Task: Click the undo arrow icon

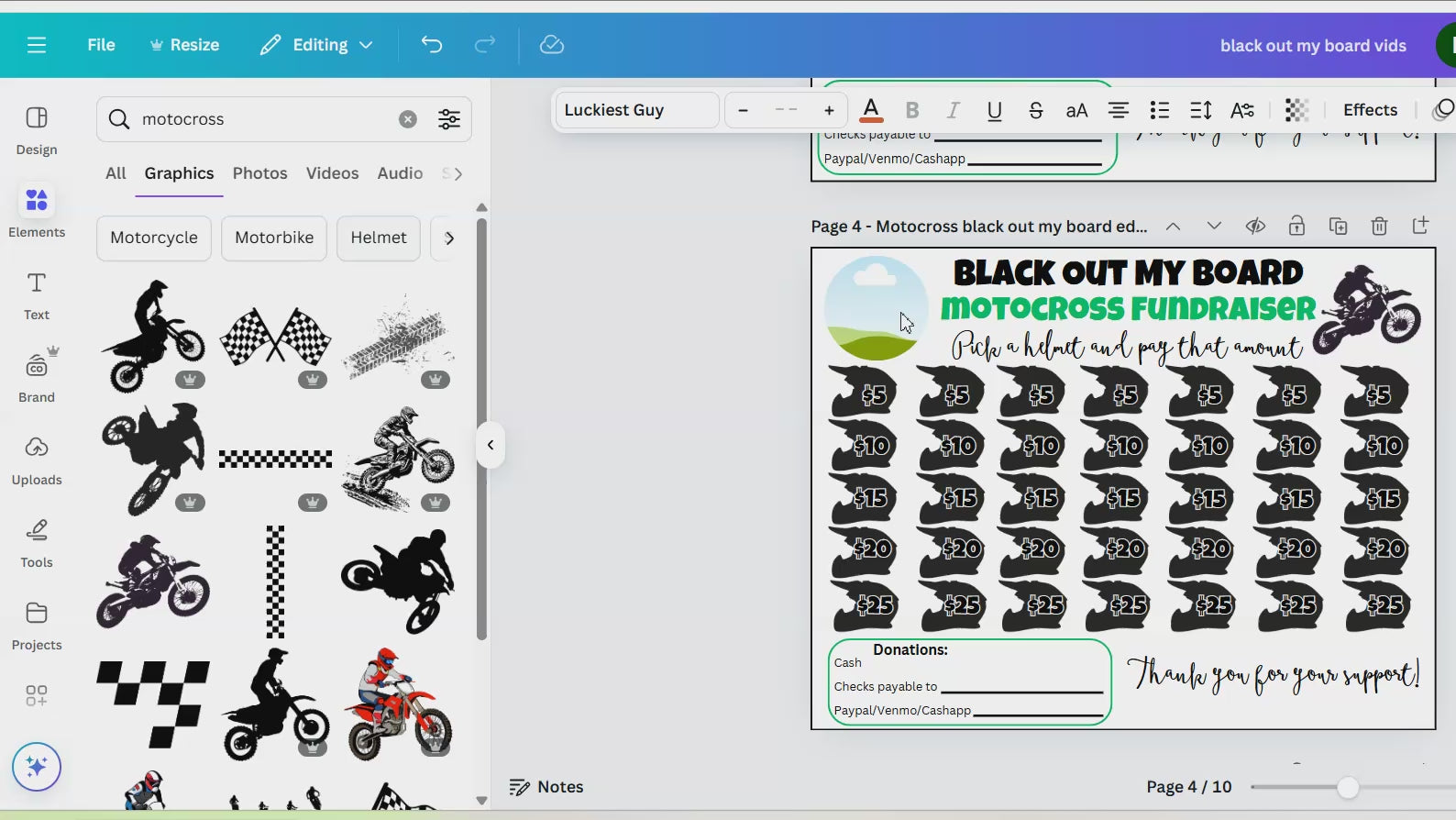Action: click(x=432, y=45)
